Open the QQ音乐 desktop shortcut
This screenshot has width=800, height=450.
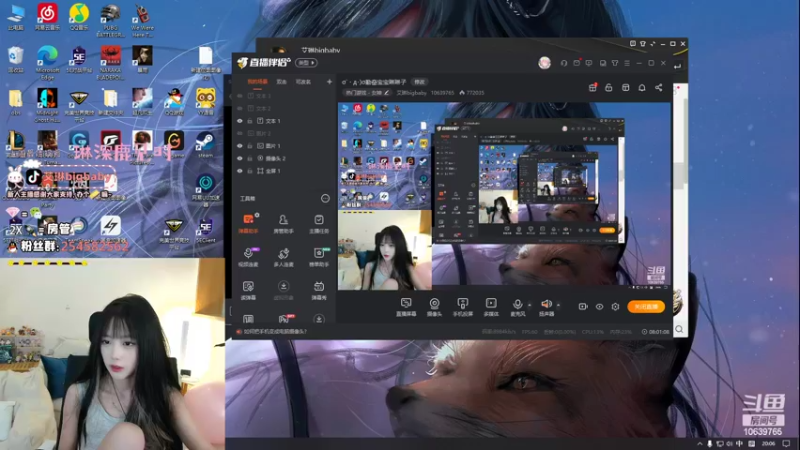point(79,17)
